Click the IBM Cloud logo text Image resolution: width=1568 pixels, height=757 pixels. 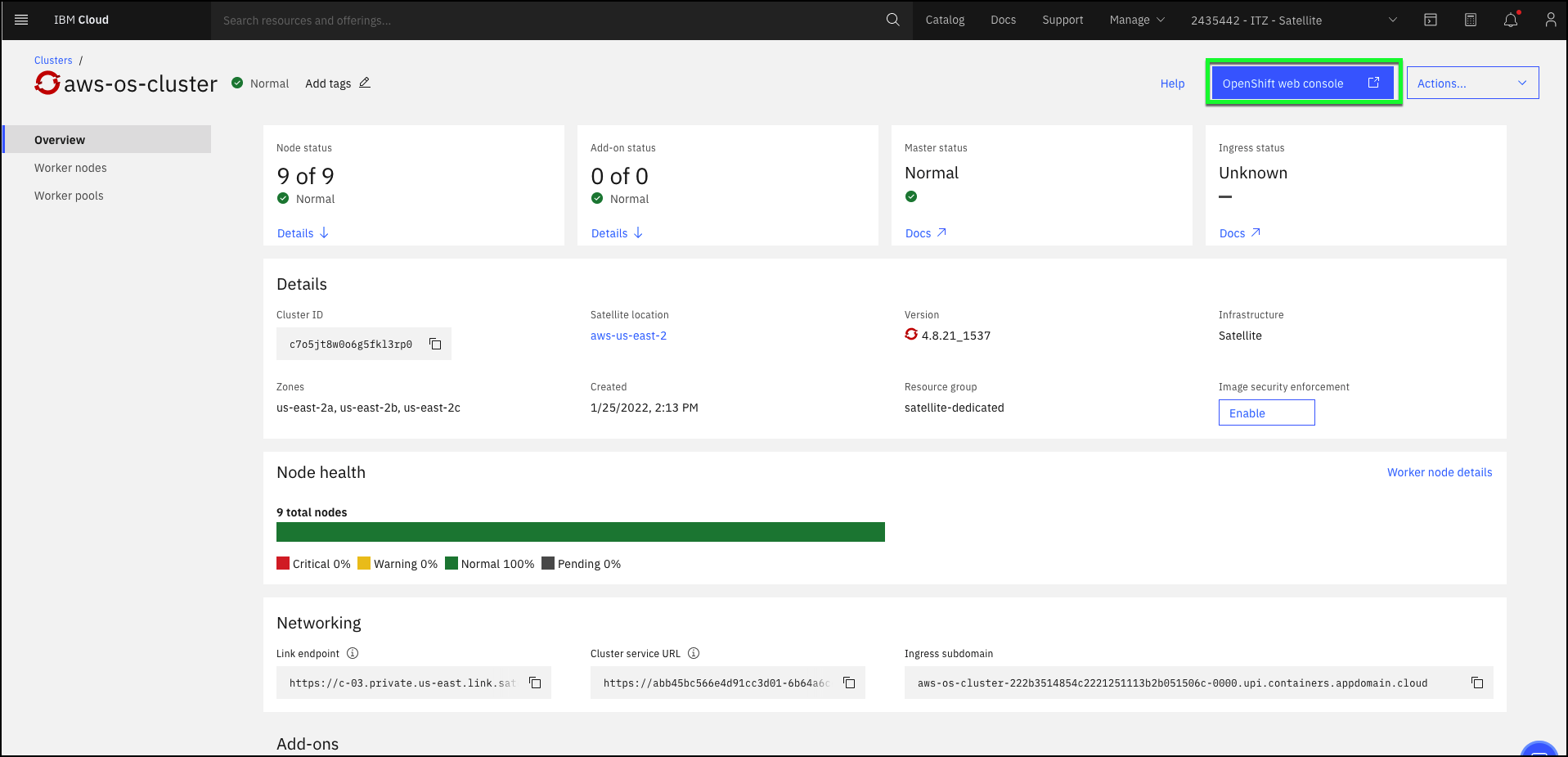click(x=81, y=20)
